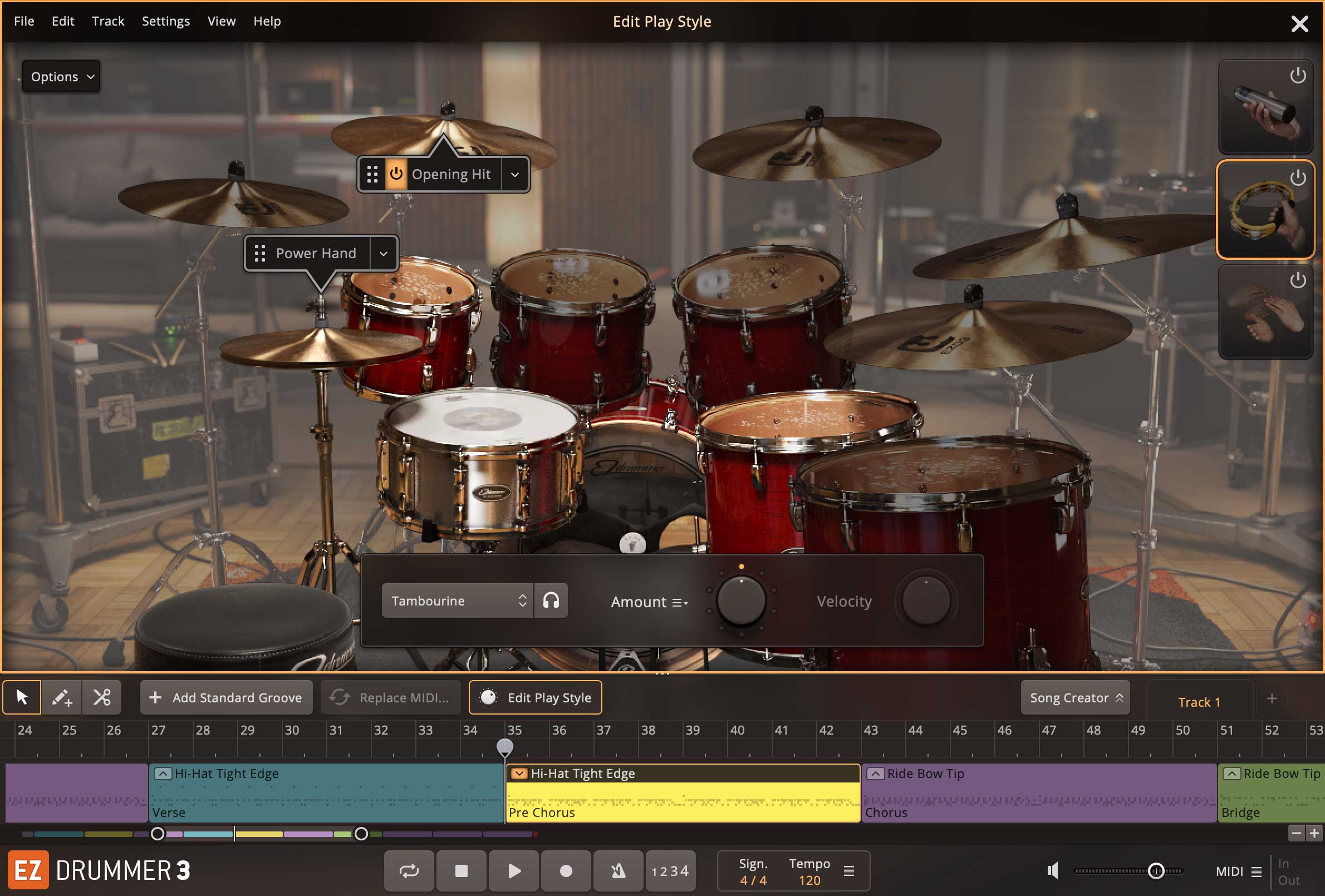Toggle the metronome icon
1325x896 pixels.
(x=618, y=870)
